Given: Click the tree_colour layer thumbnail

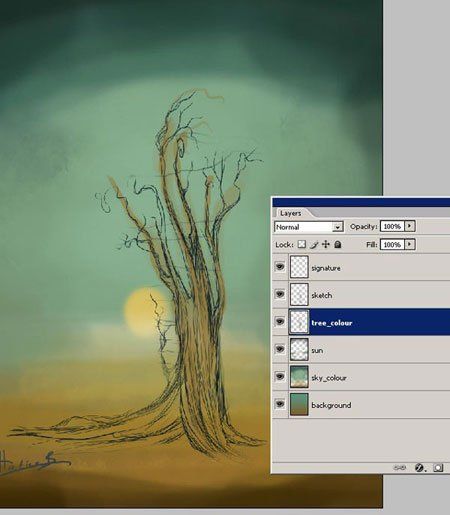Looking at the screenshot, I should point(299,322).
